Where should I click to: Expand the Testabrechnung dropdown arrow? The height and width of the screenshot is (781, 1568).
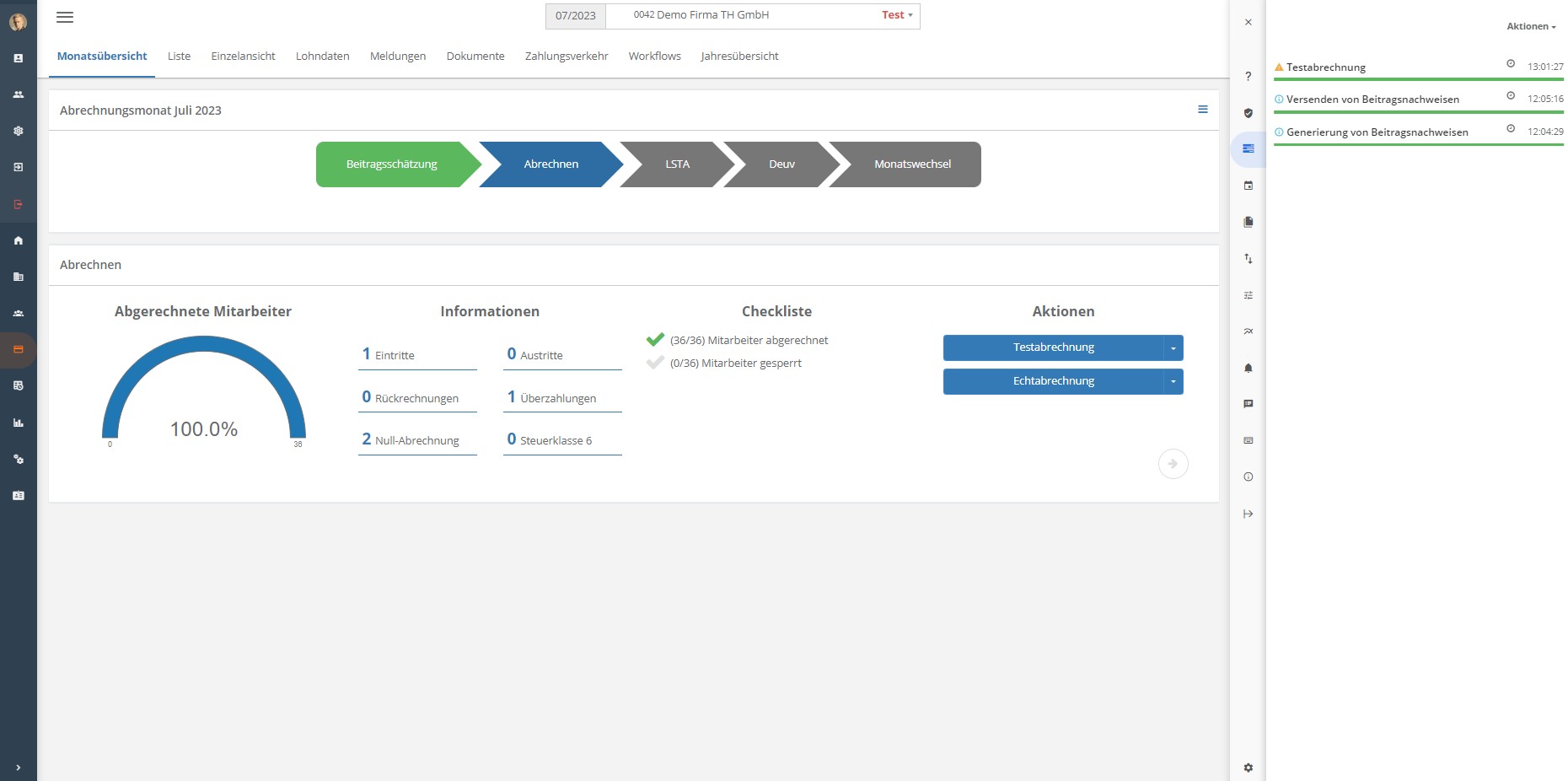click(1173, 347)
